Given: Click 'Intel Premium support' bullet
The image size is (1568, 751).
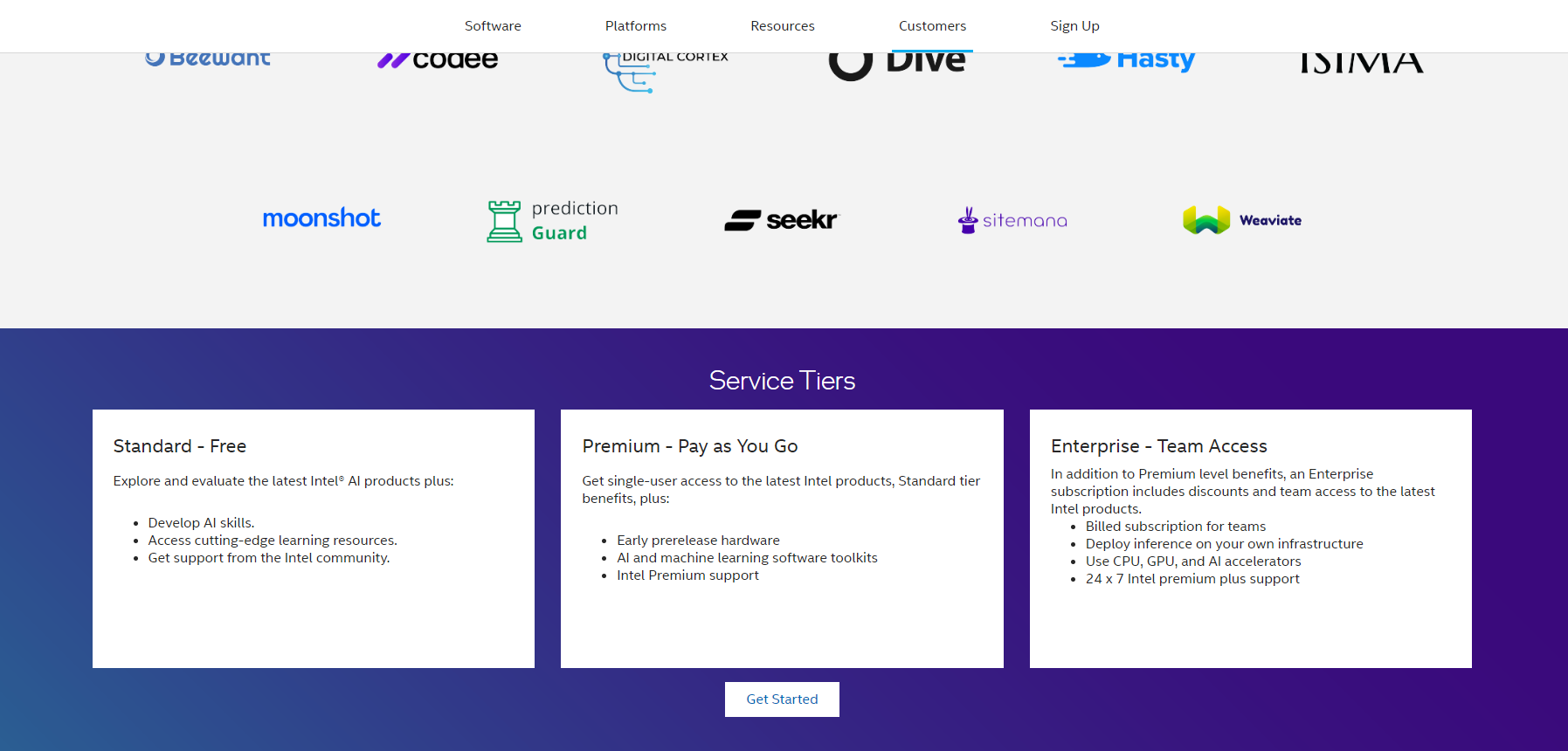Looking at the screenshot, I should (x=687, y=575).
